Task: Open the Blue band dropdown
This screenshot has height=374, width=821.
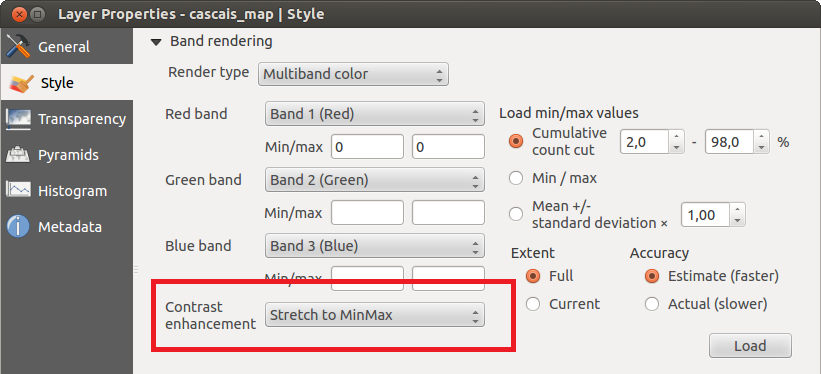Action: click(375, 246)
